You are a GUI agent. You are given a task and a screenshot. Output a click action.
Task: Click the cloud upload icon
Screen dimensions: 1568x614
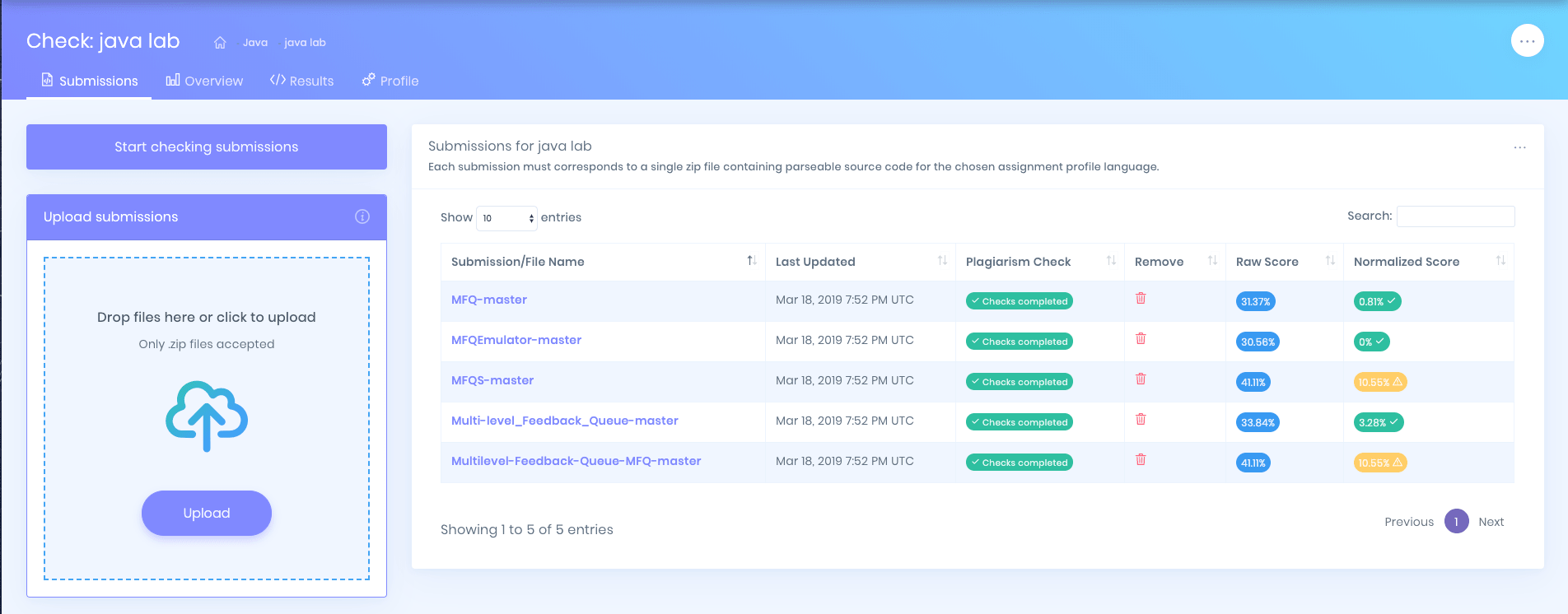tap(207, 416)
